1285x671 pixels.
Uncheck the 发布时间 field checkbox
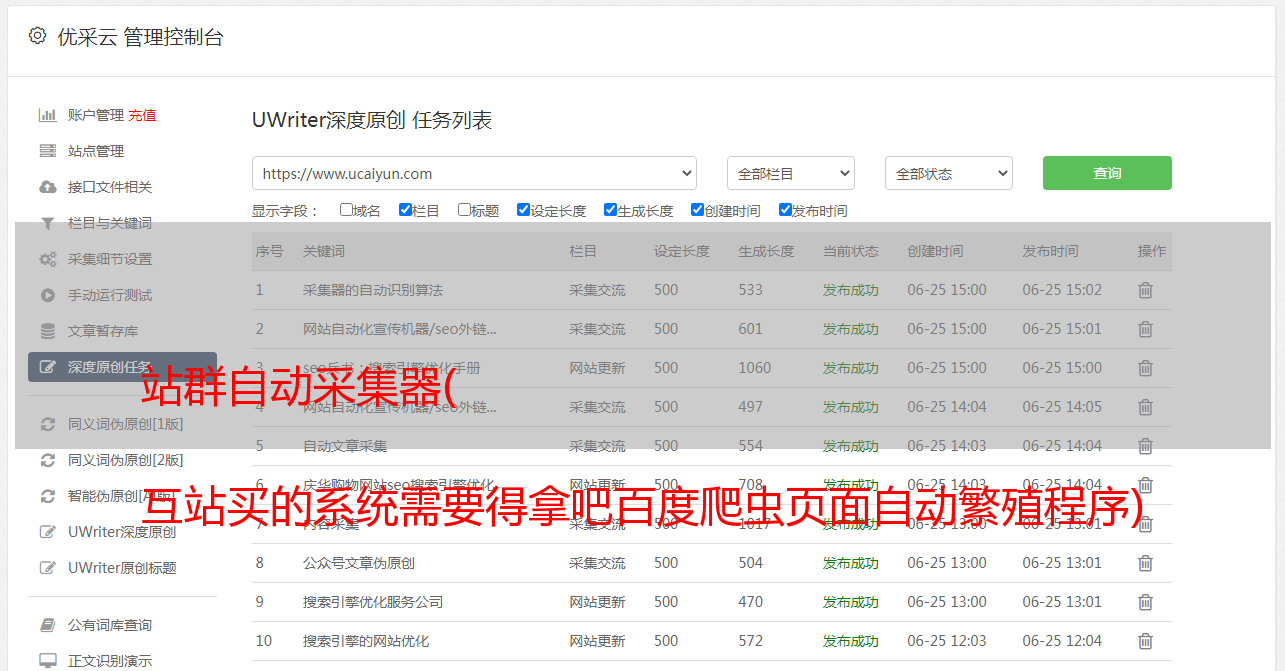[785, 210]
